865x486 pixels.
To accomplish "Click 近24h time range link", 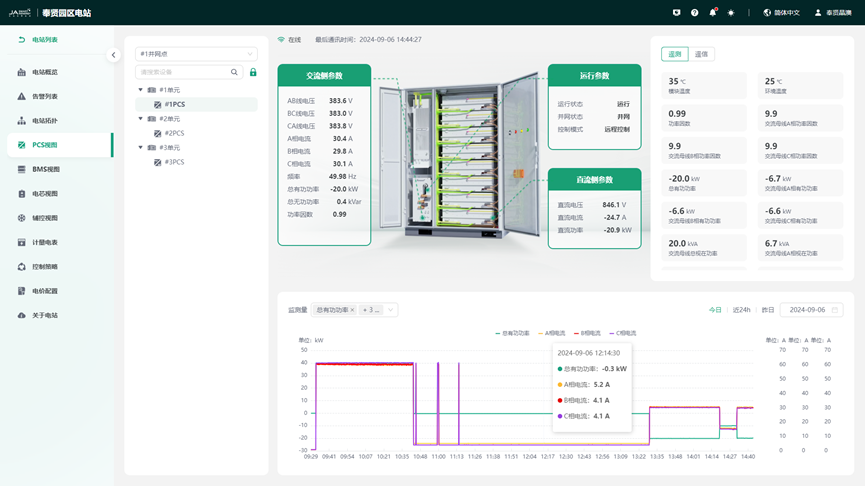I will tap(741, 310).
